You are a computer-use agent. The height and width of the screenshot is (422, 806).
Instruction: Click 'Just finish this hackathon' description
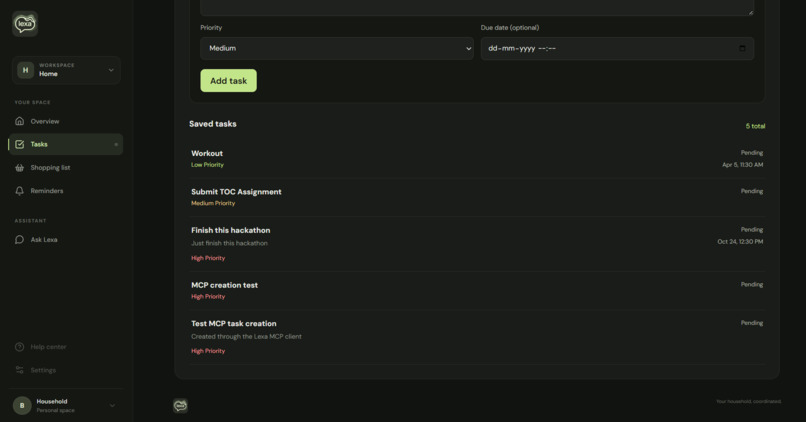[x=229, y=243]
